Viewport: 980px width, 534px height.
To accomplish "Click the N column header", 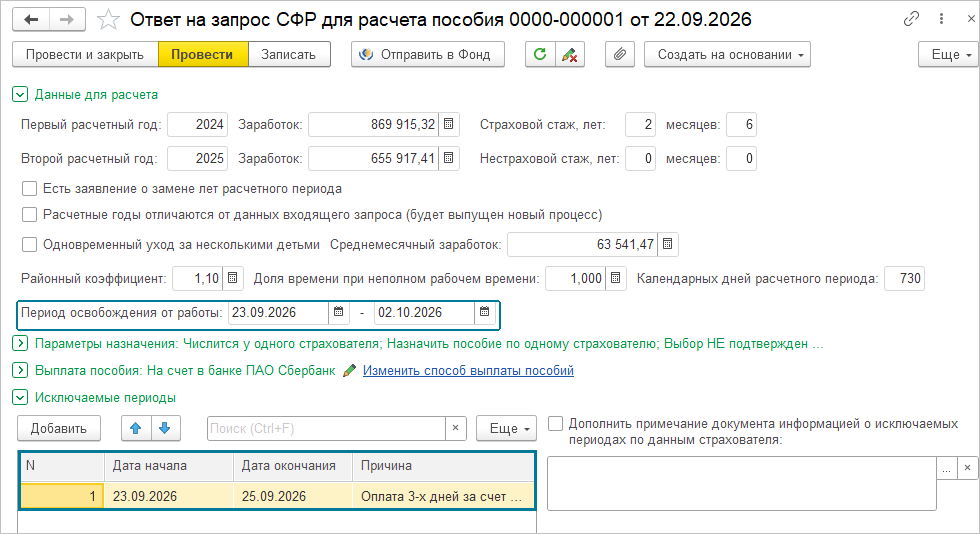I will (x=62, y=466).
